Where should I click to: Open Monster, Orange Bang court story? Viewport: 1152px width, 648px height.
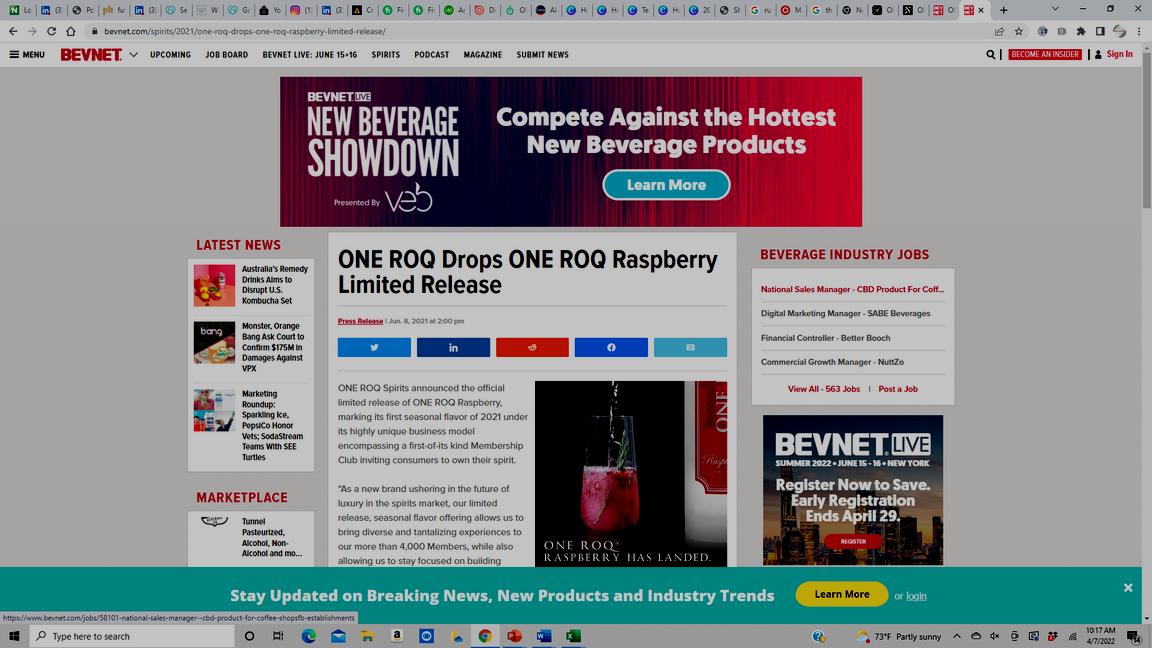[273, 348]
